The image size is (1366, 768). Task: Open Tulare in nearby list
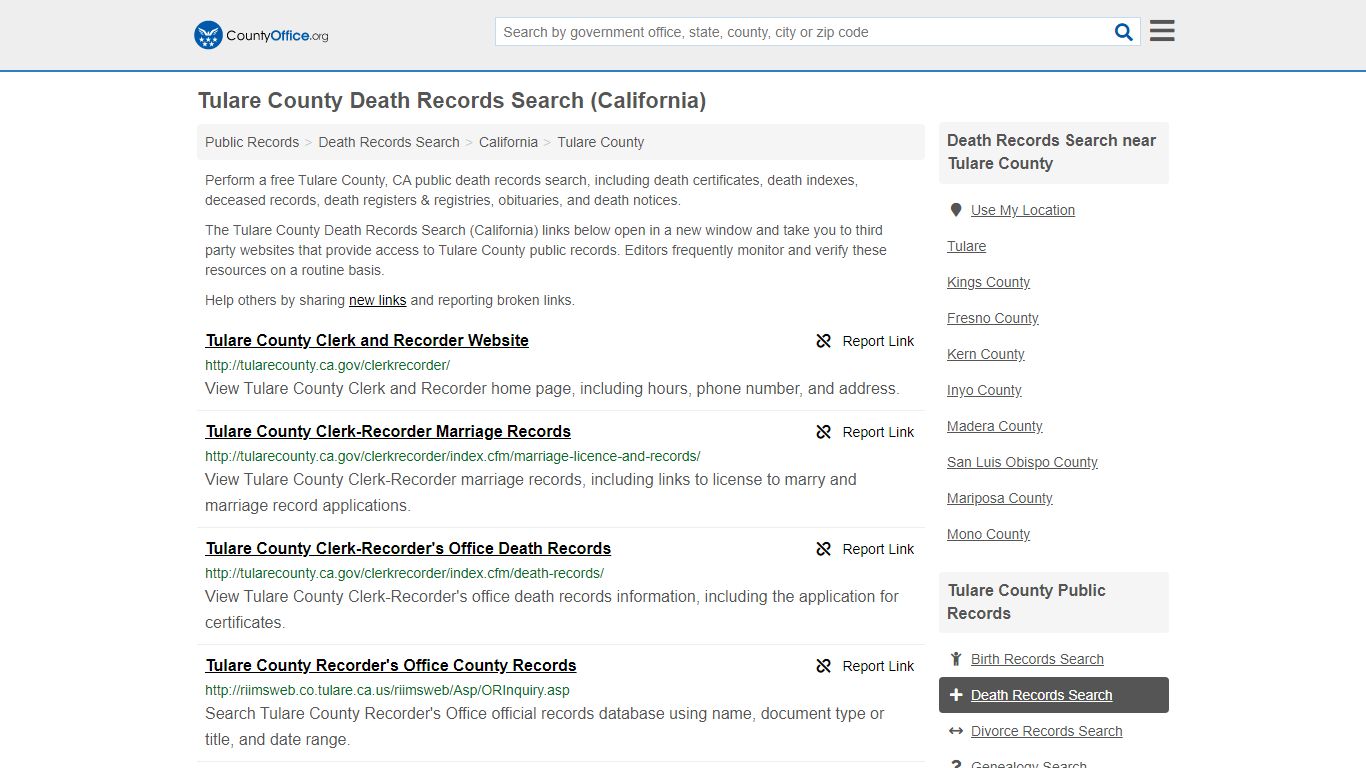[966, 246]
